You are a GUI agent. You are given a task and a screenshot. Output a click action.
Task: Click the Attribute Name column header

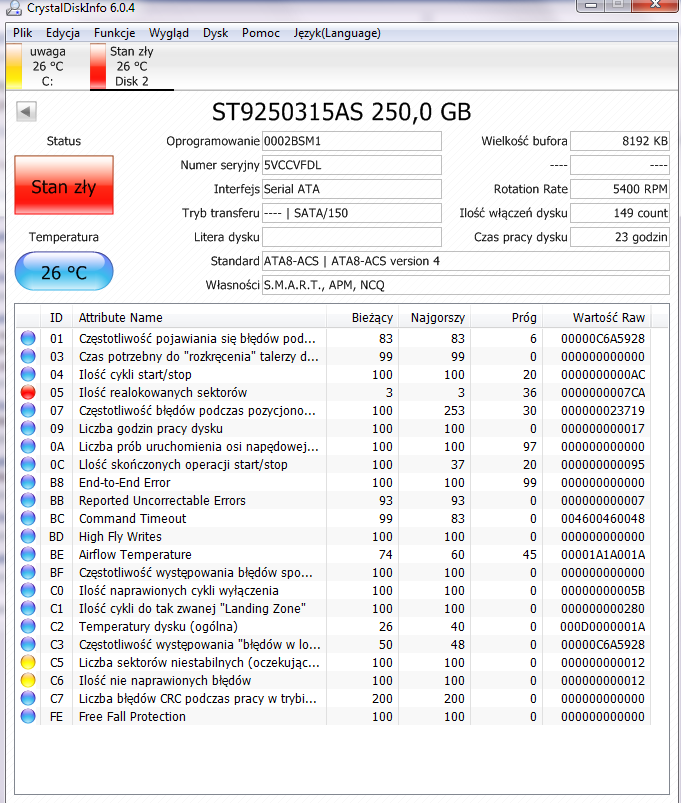[x=199, y=318]
